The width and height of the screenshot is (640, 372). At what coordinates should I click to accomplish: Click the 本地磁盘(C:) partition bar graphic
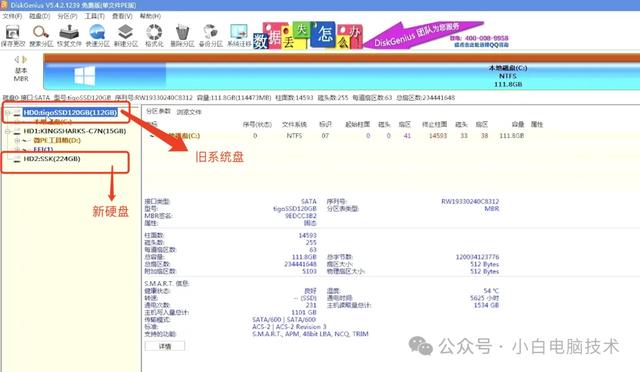coord(342,76)
